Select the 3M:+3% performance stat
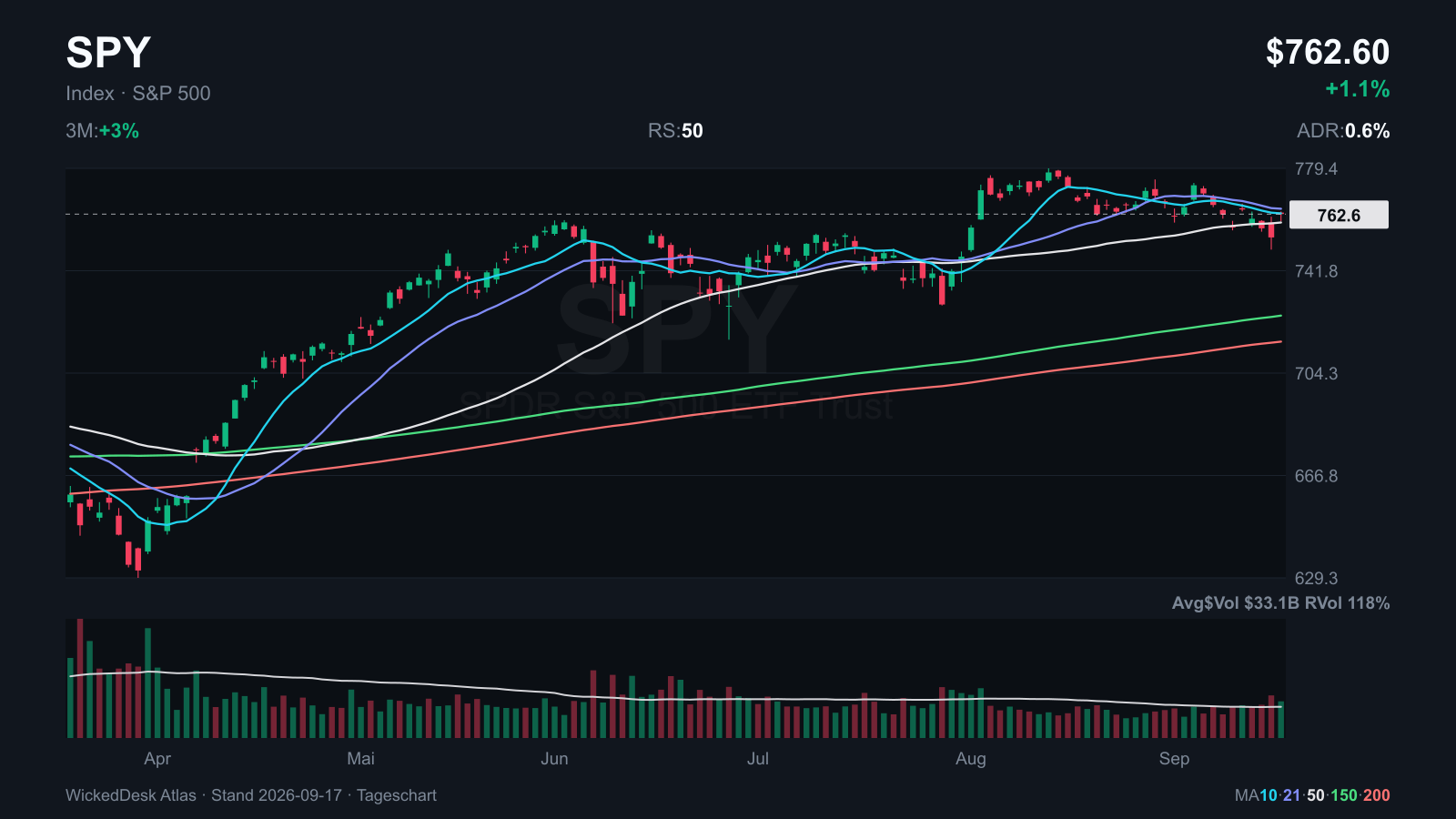 (x=102, y=131)
